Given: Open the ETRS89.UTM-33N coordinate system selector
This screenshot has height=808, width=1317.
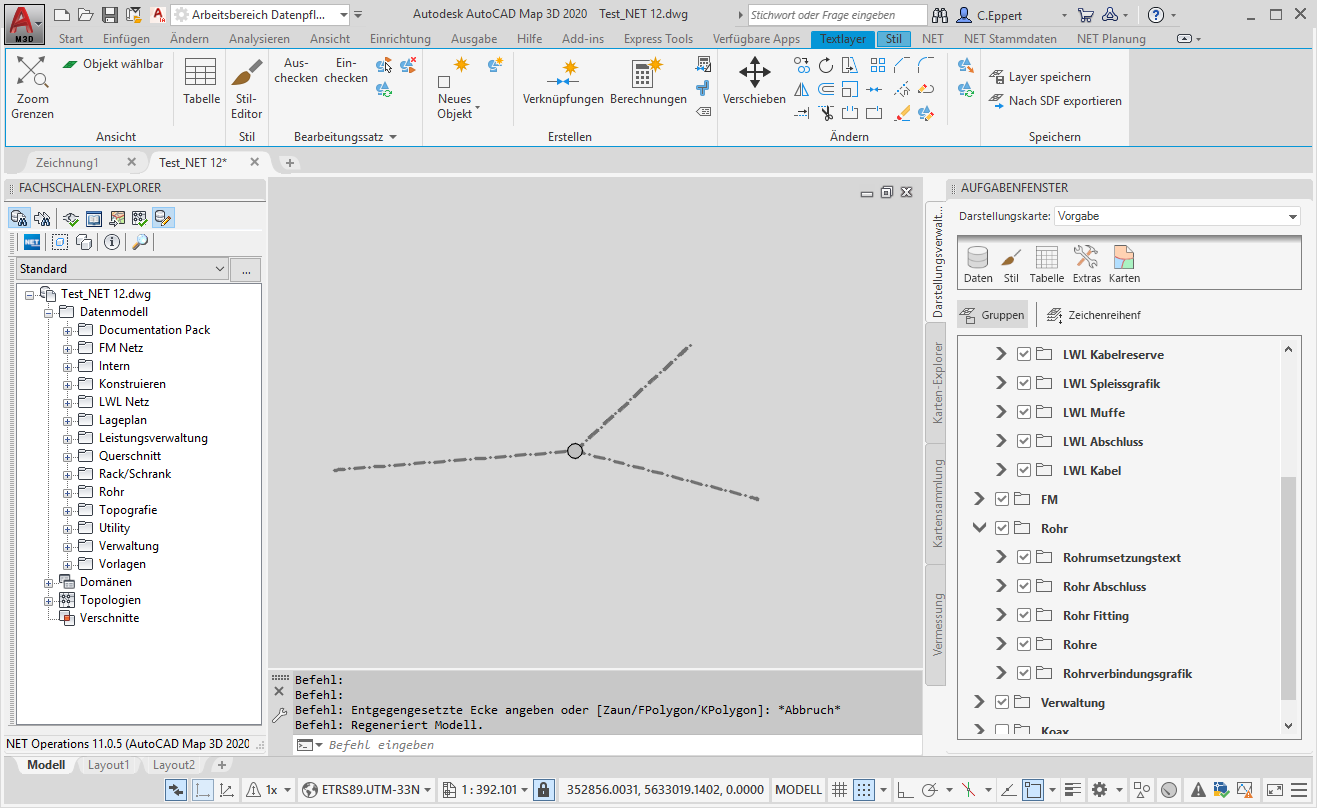Looking at the screenshot, I should pyautogui.click(x=367, y=789).
